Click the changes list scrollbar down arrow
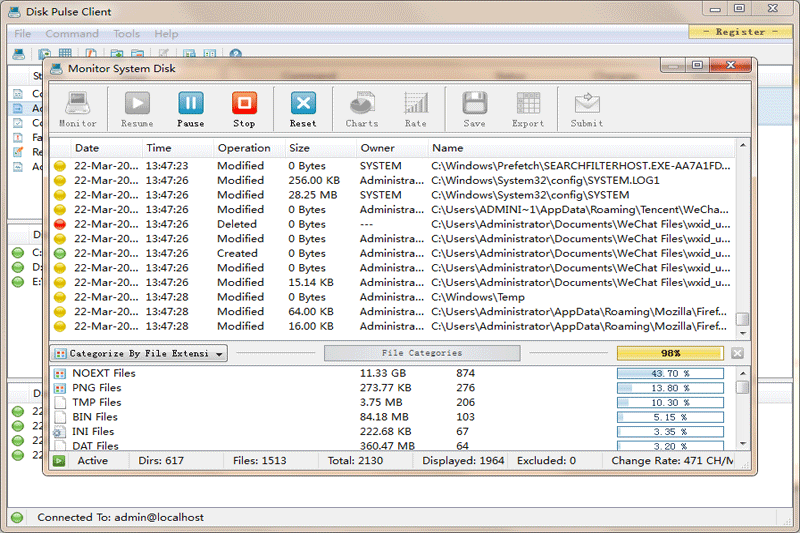This screenshot has width=800, height=533. click(743, 333)
